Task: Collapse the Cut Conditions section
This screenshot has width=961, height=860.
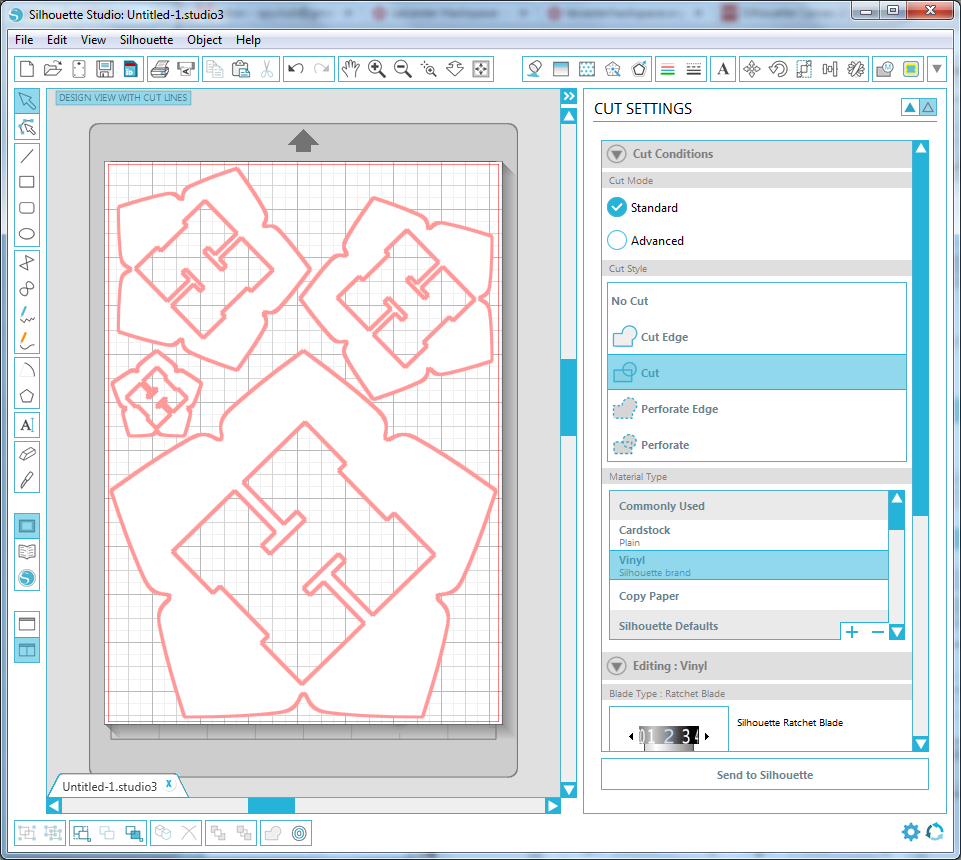Action: click(617, 154)
